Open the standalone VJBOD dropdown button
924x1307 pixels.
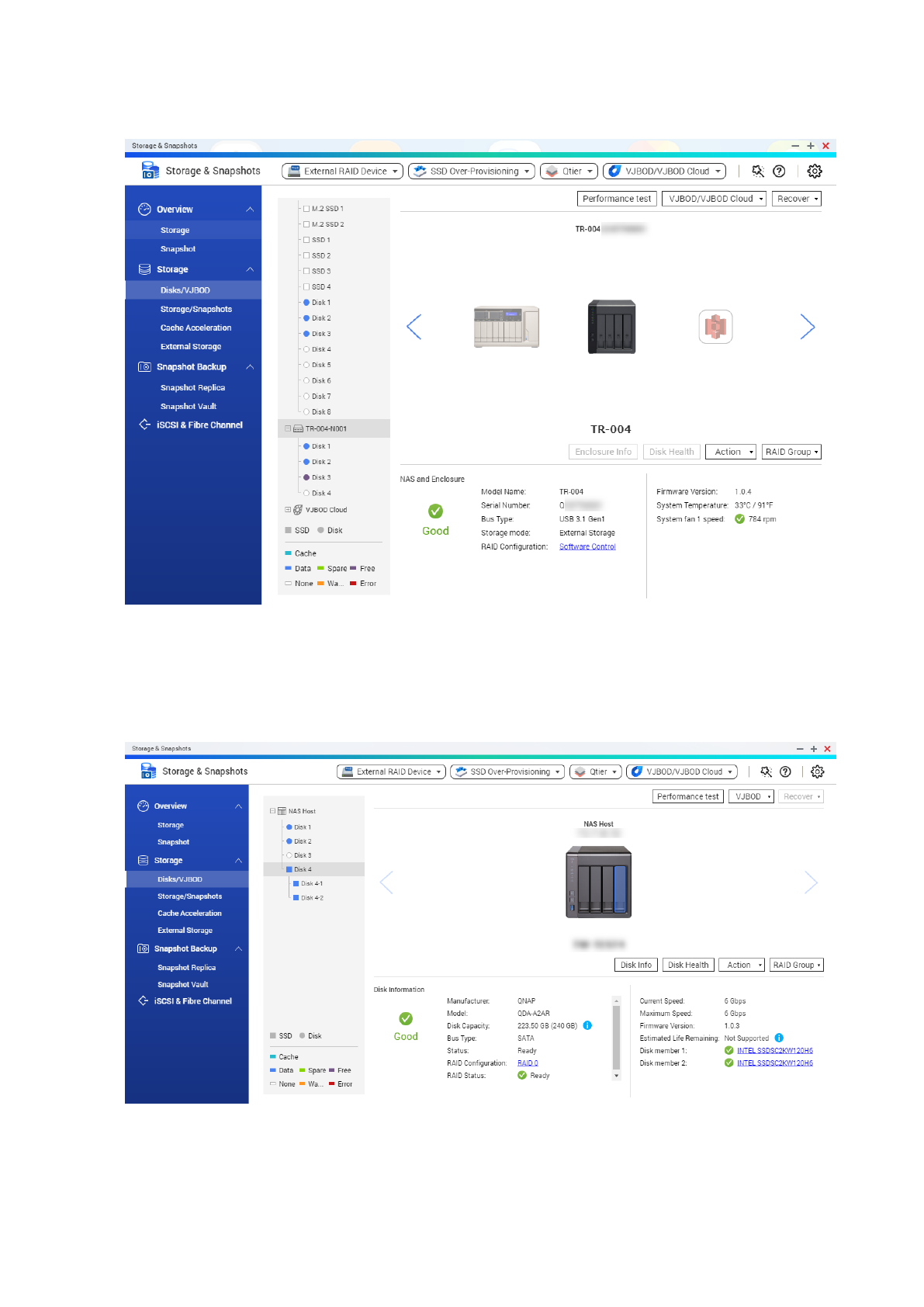[751, 796]
